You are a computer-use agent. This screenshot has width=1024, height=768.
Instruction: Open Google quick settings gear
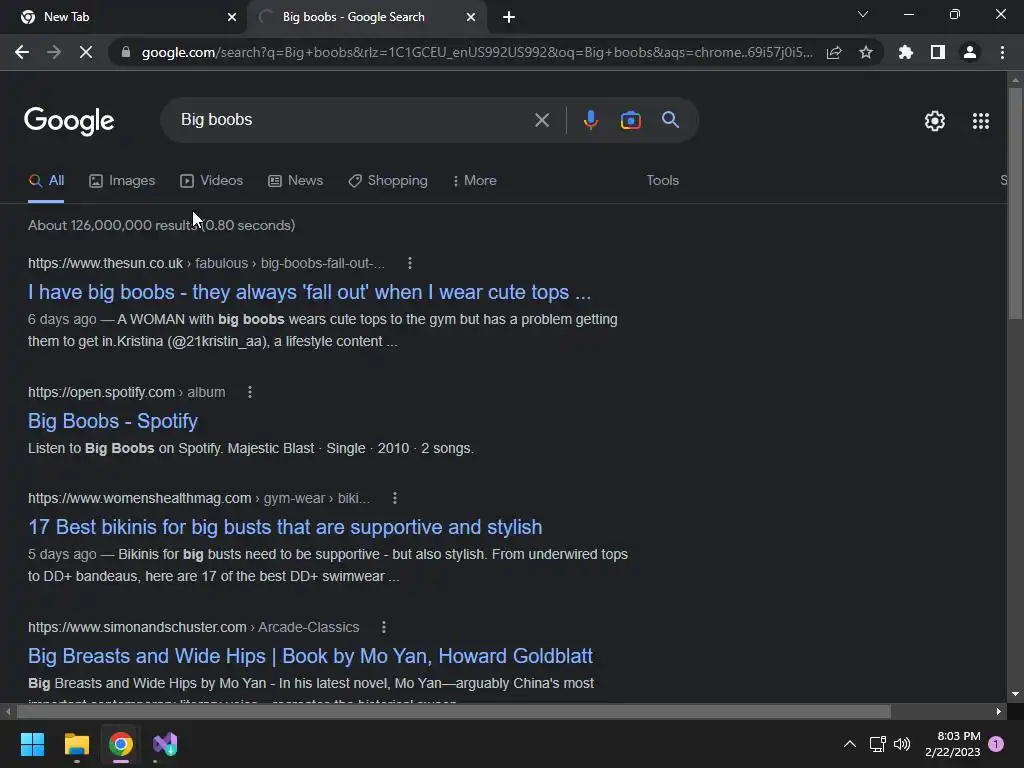click(935, 121)
